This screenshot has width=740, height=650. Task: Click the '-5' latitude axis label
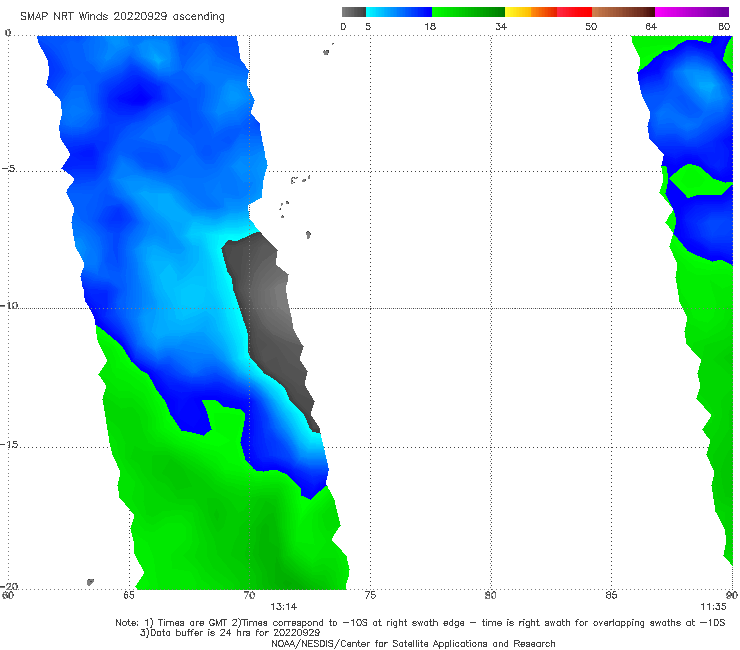click(x=9, y=169)
